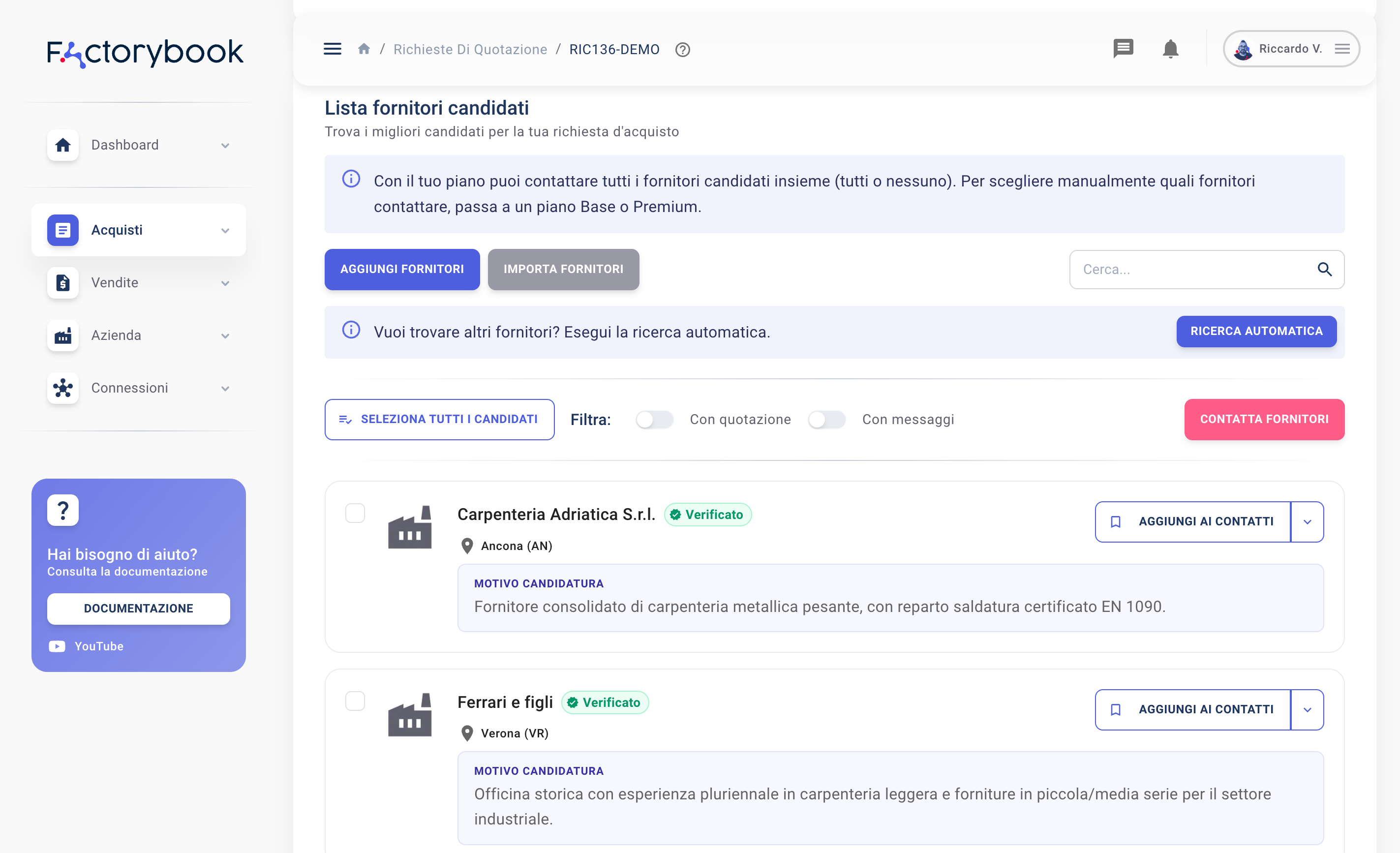The width and height of the screenshot is (1400, 853).
Task: Click the Vendite invoice icon in sidebar
Action: [63, 282]
